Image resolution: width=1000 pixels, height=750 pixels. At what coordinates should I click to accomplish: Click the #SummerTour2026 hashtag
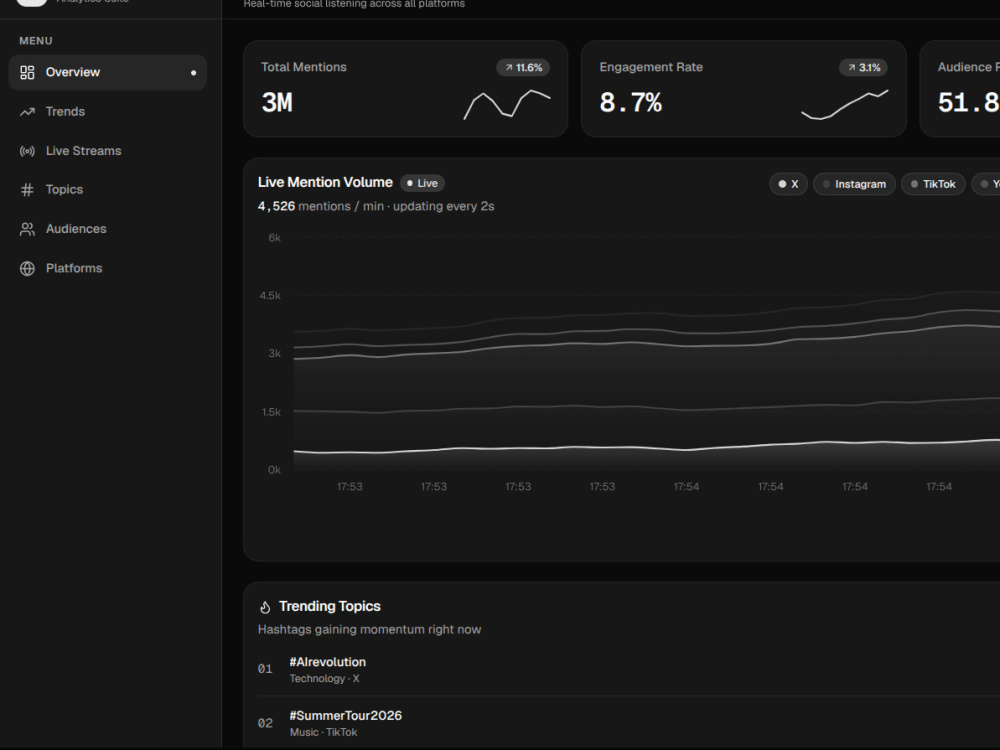pos(346,716)
